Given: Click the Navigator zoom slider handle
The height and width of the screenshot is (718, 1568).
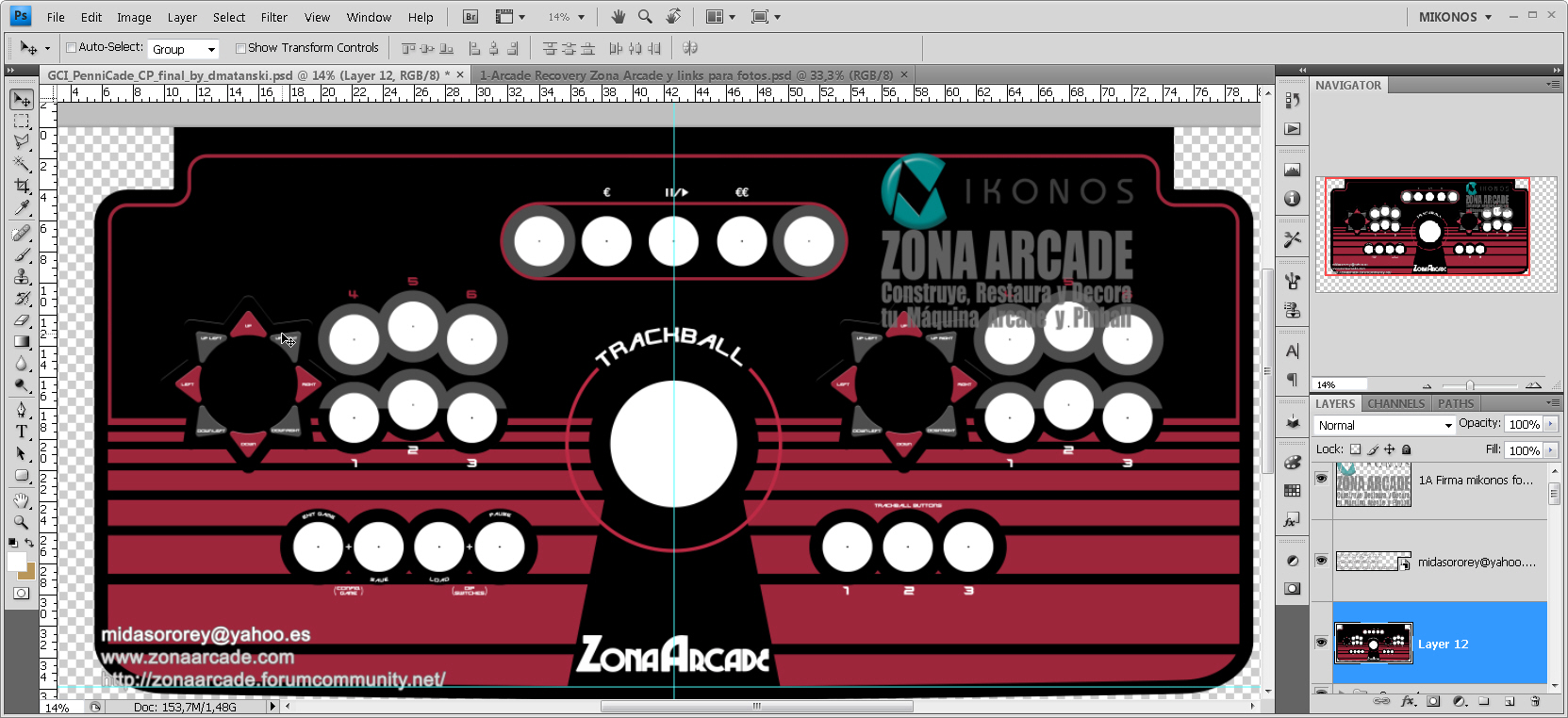Looking at the screenshot, I should click(1470, 384).
